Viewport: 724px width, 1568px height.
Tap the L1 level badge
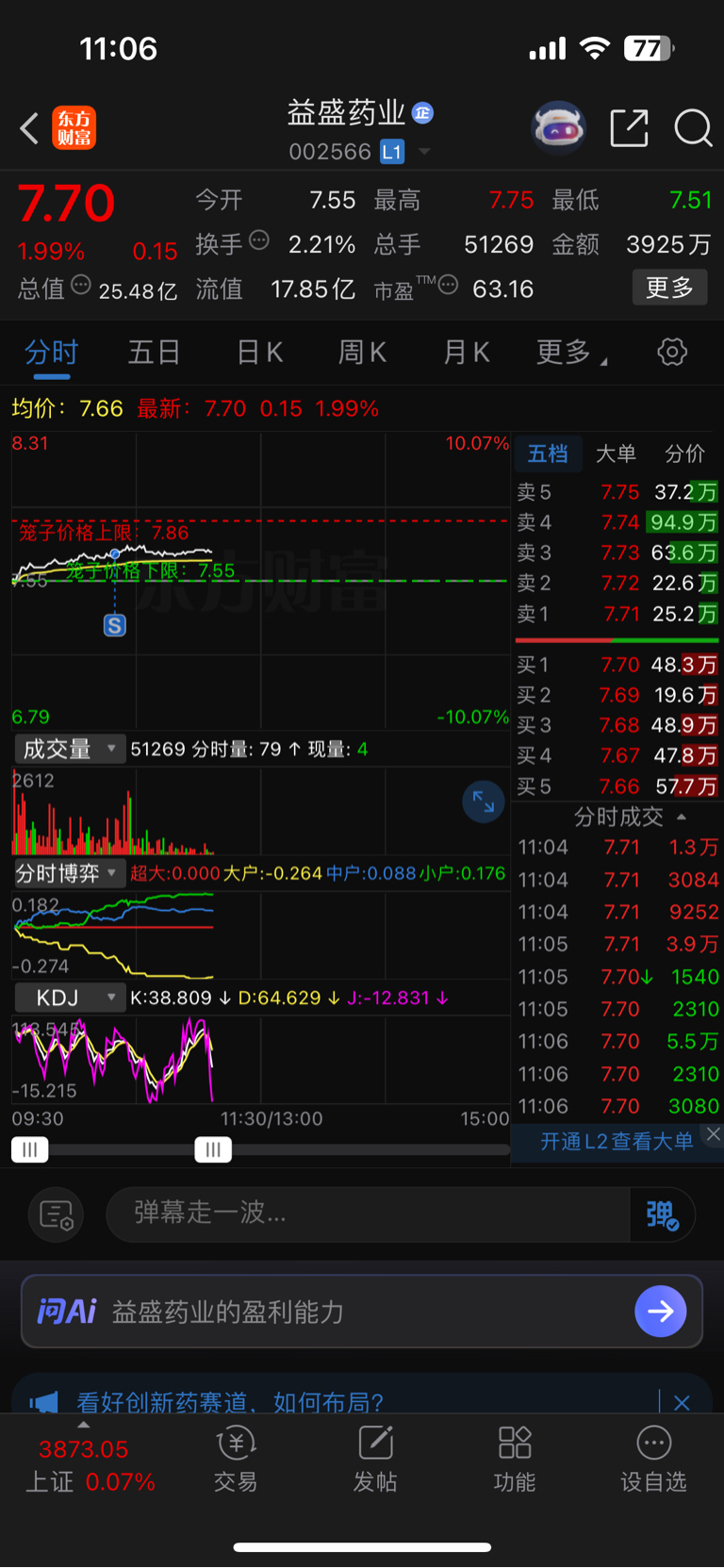[392, 151]
